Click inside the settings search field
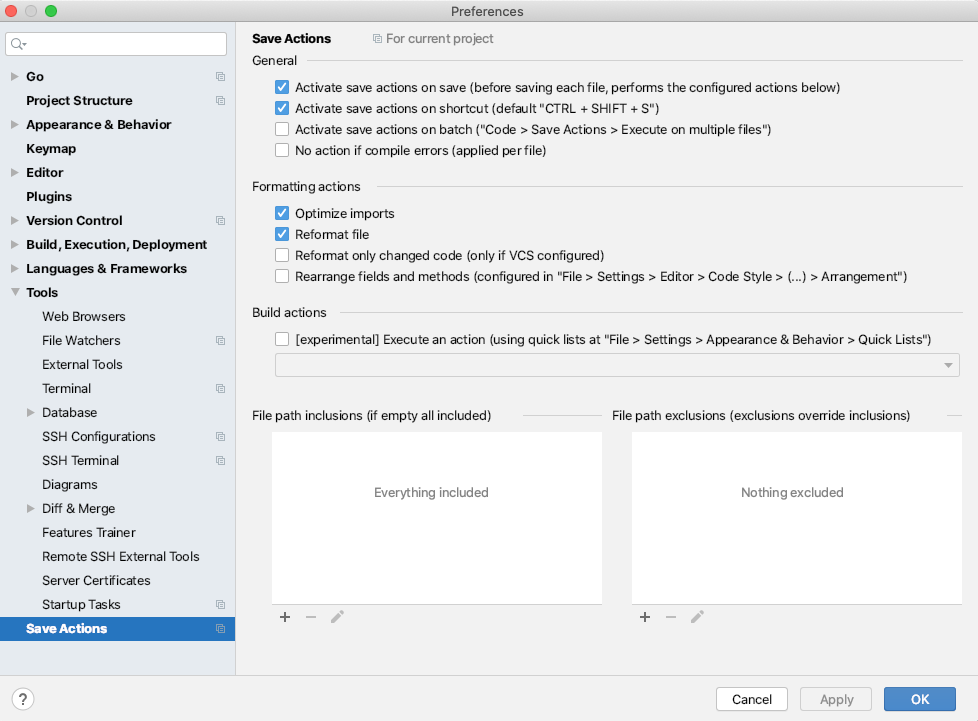Image resolution: width=978 pixels, height=721 pixels. click(x=125, y=44)
